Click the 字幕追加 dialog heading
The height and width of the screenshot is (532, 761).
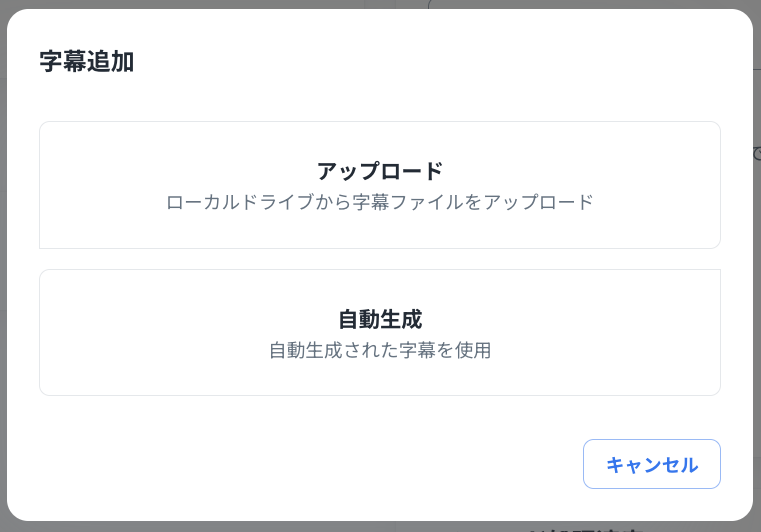[x=87, y=62]
